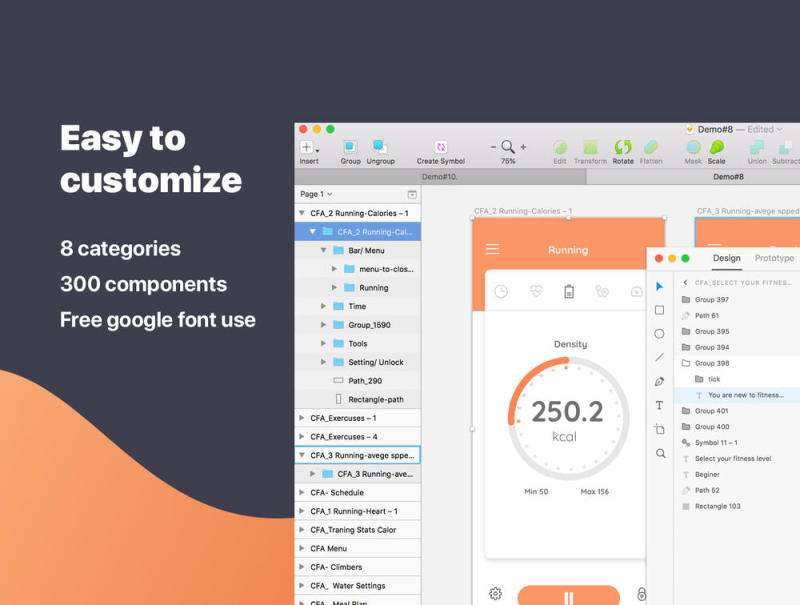Click the zoom in plus button
The image size is (800, 605).
point(523,147)
